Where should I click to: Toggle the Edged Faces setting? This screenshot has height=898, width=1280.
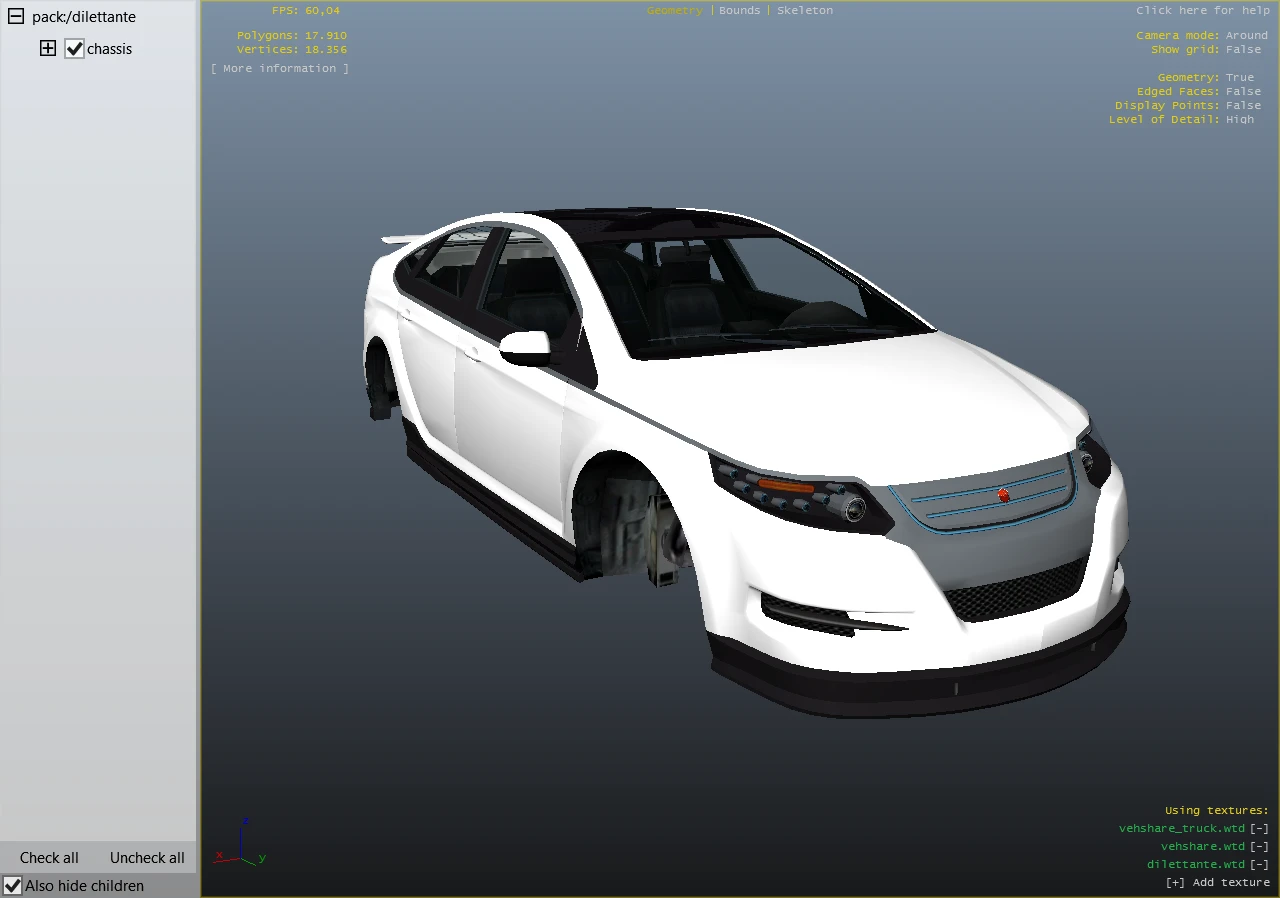coord(1243,91)
